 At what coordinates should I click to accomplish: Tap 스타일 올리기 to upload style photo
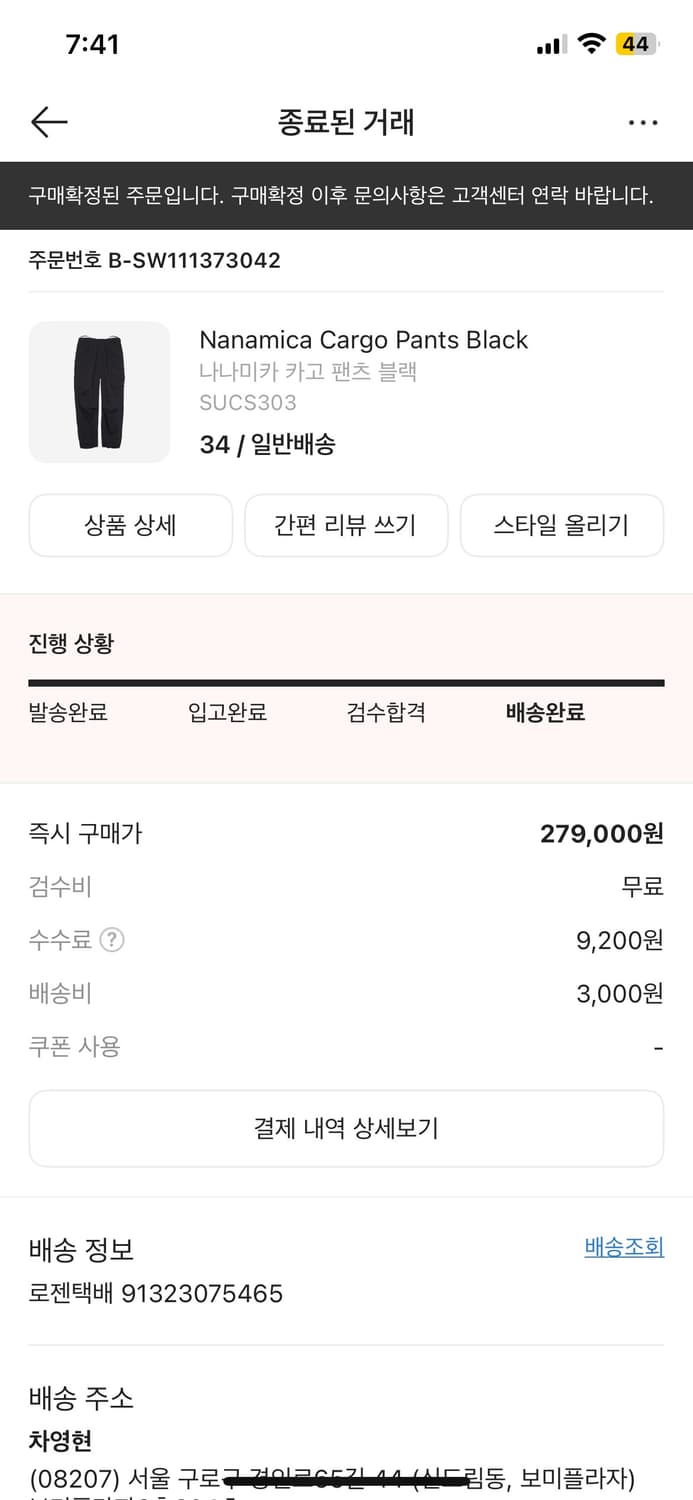(562, 525)
